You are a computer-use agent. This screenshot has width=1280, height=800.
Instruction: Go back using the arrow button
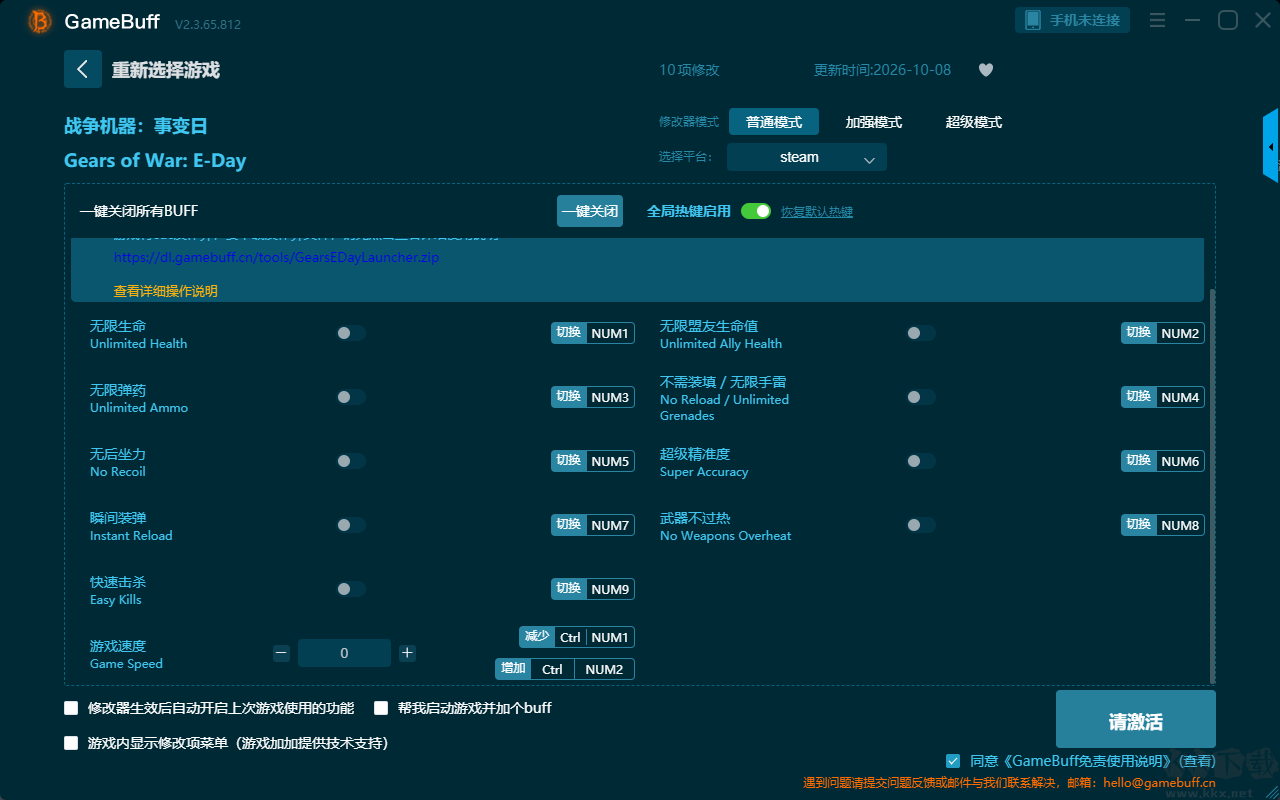(x=83, y=69)
